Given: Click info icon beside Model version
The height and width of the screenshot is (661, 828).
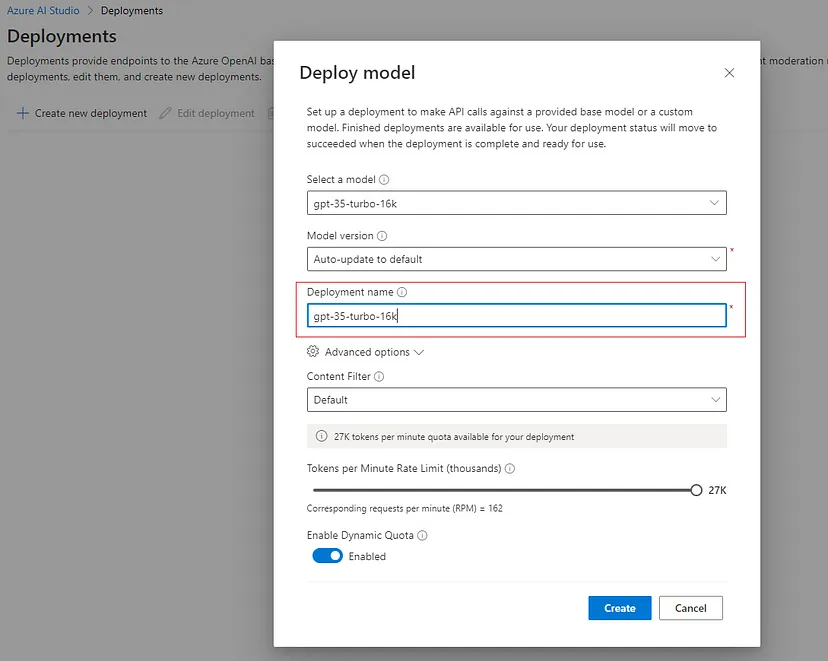Looking at the screenshot, I should pyautogui.click(x=382, y=236).
